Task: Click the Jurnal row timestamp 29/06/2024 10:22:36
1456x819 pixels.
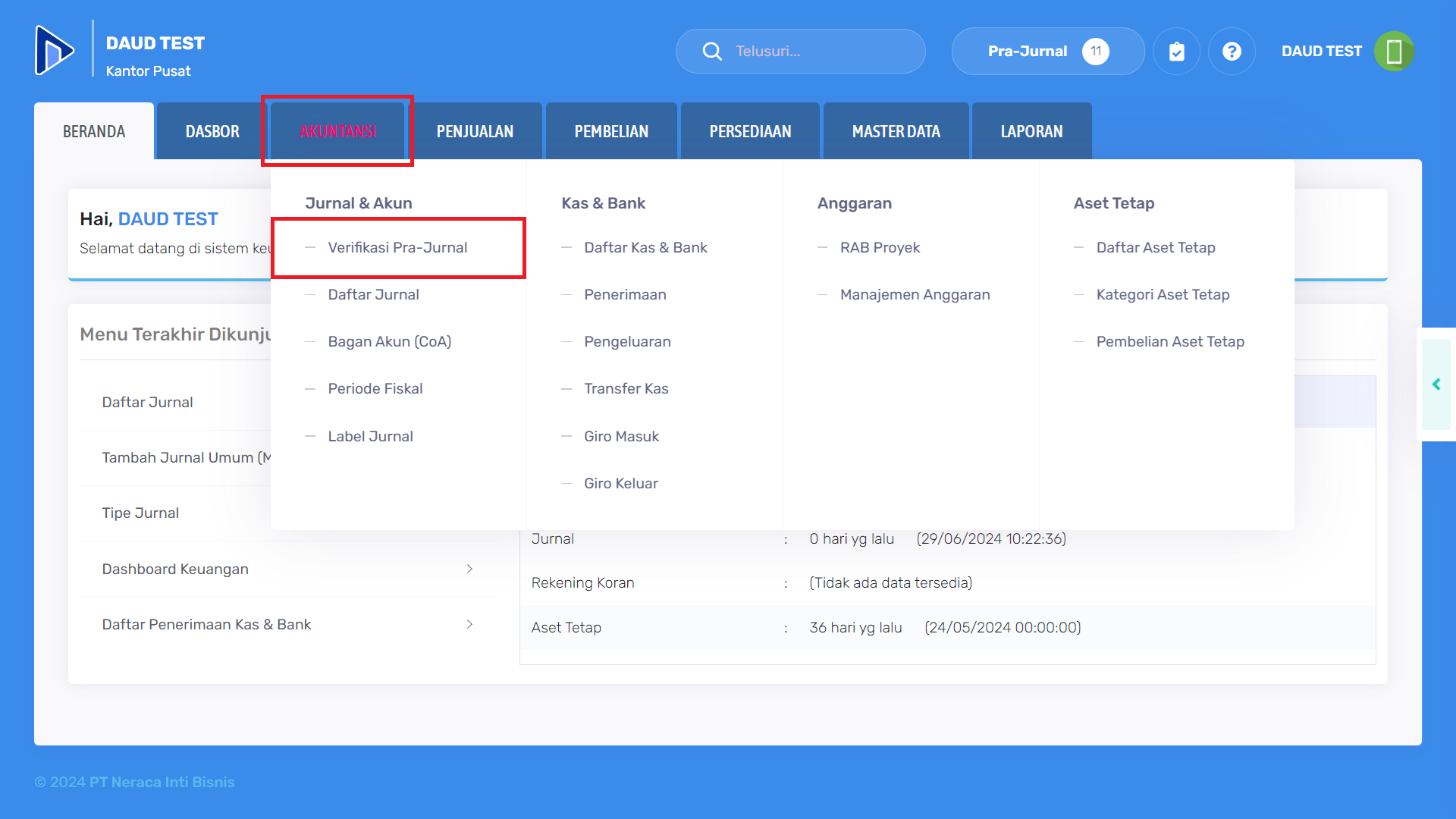Action: [x=991, y=538]
